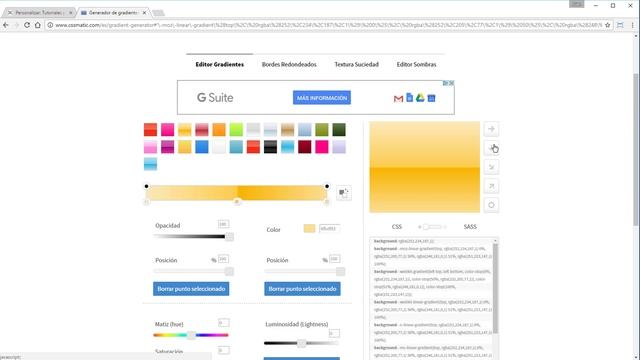Open the browser home page

tap(38, 25)
